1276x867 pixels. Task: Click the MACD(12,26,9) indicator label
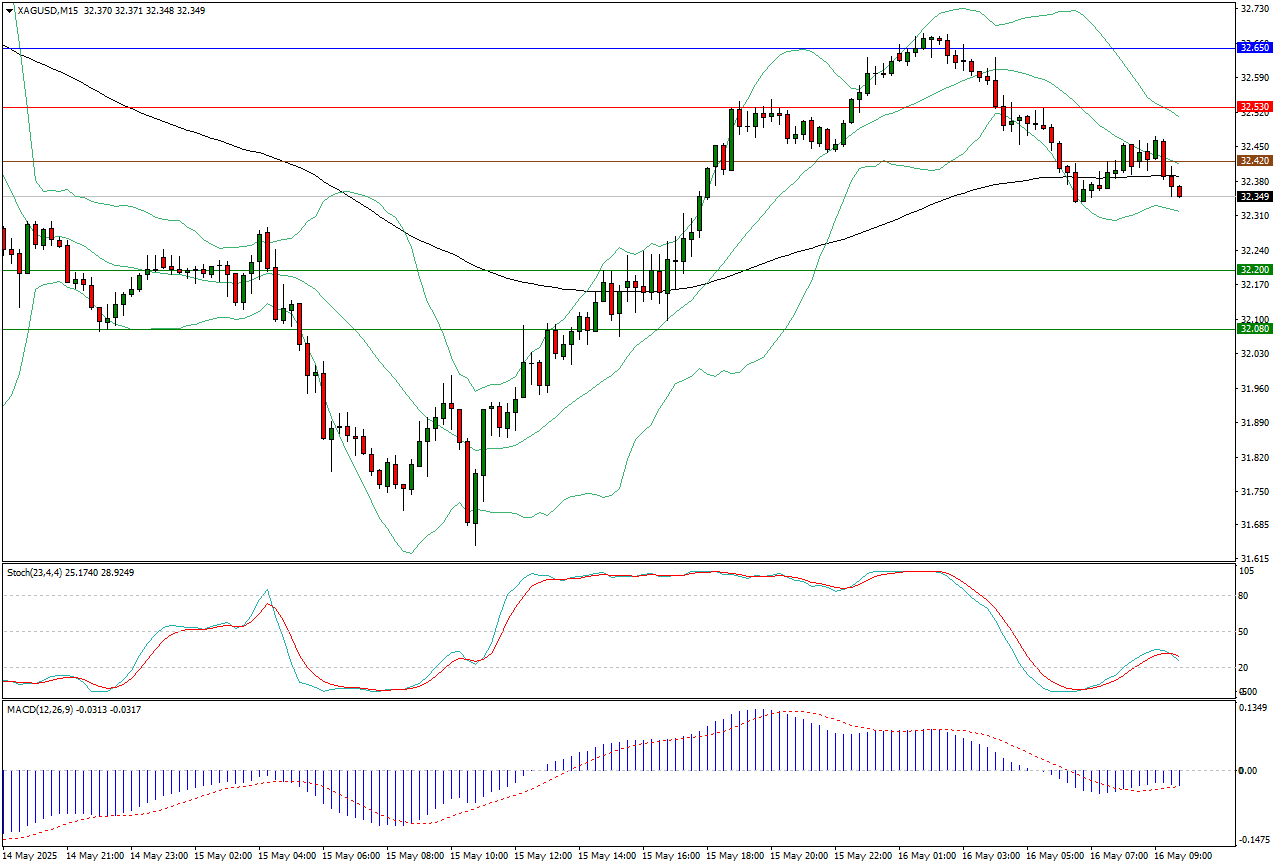tap(38, 709)
